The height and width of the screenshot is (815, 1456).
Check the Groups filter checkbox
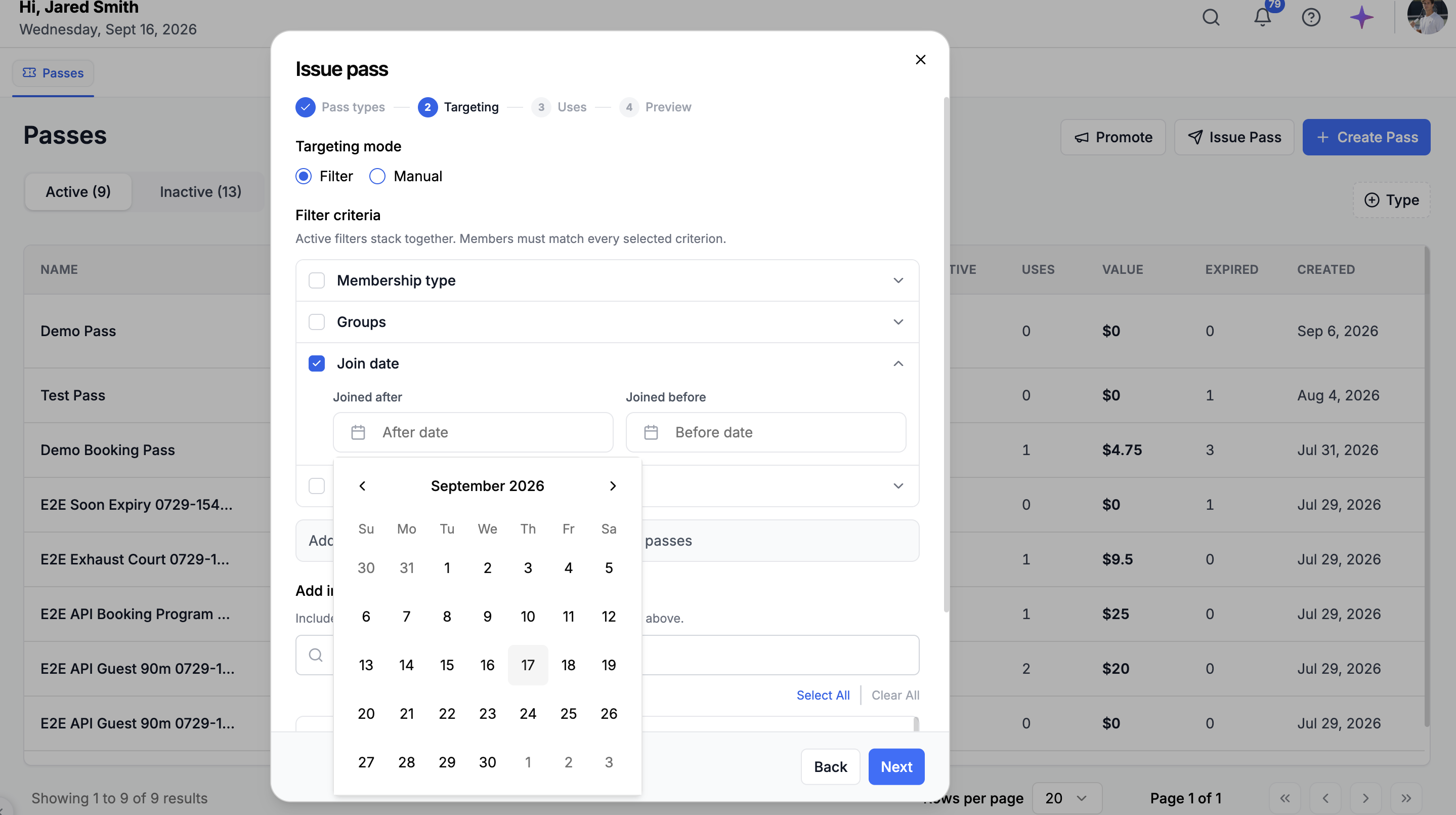pyautogui.click(x=317, y=322)
